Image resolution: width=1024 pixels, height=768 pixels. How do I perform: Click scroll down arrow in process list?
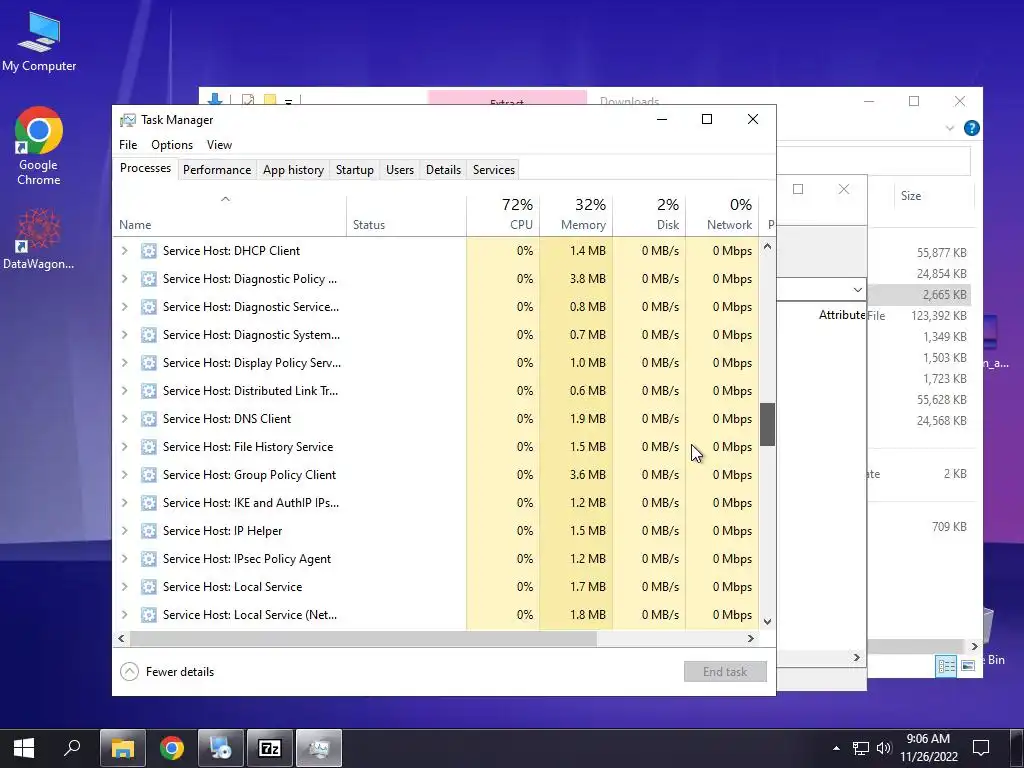click(767, 622)
